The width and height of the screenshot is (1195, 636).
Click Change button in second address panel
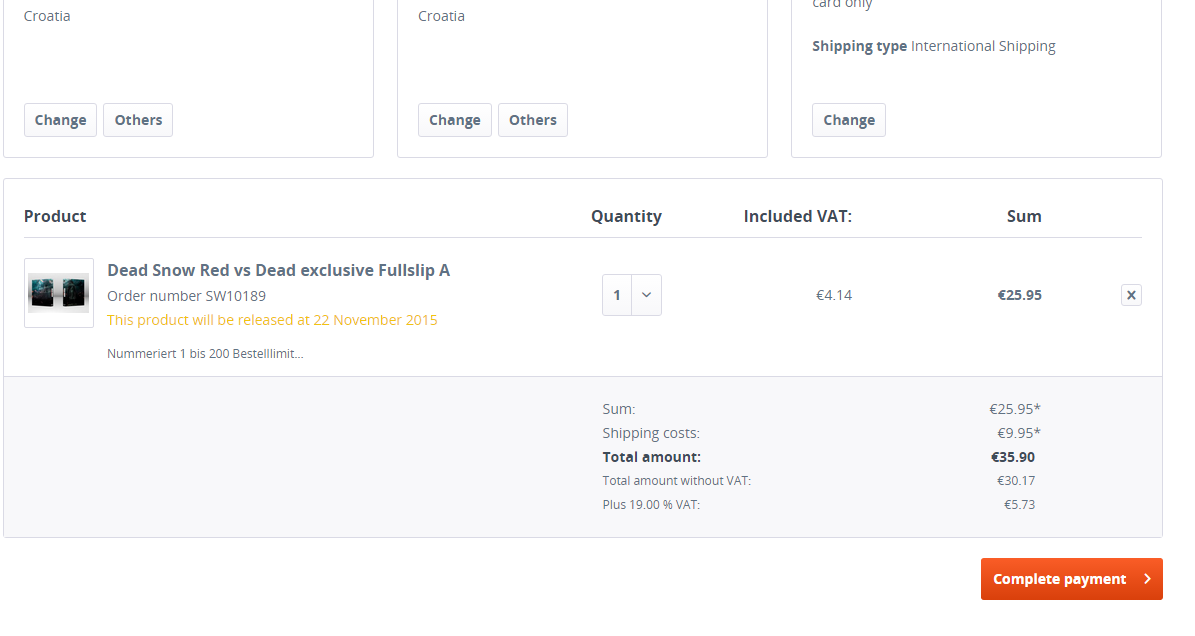(x=455, y=120)
